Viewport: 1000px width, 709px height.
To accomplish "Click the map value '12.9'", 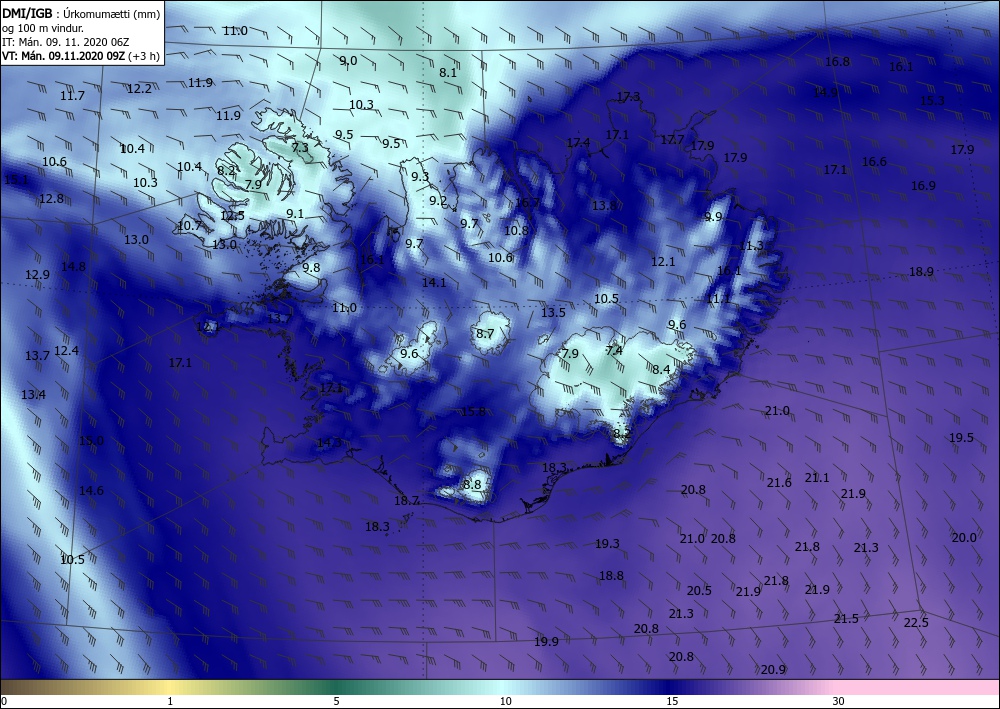I will 37,275.
